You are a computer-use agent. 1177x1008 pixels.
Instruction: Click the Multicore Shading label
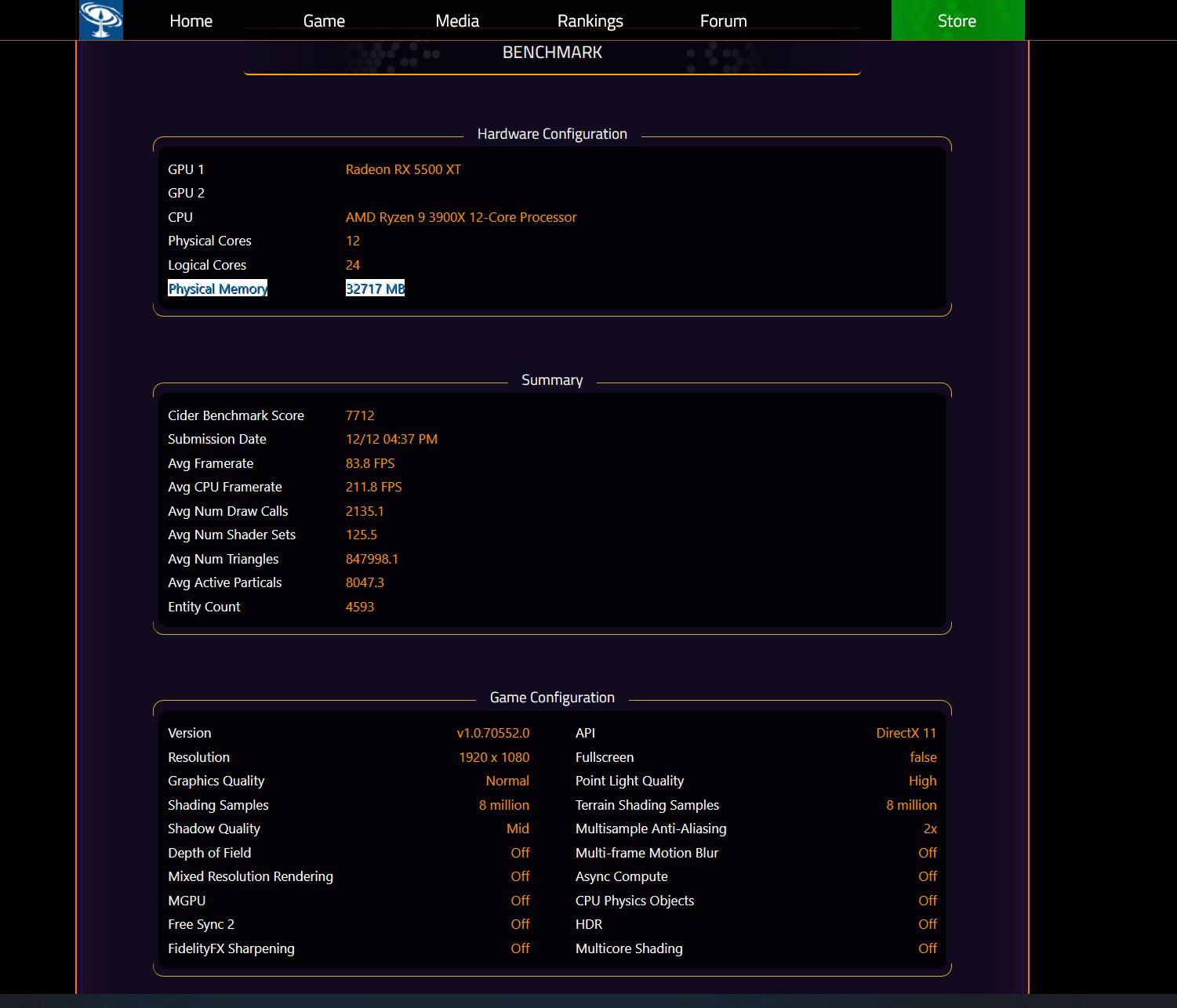pyautogui.click(x=629, y=948)
